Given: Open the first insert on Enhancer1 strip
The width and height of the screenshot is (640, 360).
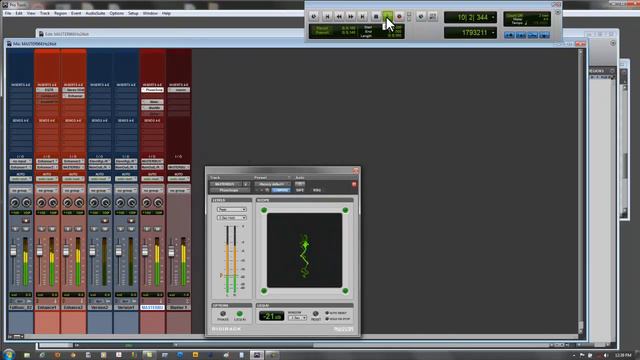Looking at the screenshot, I should coord(47,90).
